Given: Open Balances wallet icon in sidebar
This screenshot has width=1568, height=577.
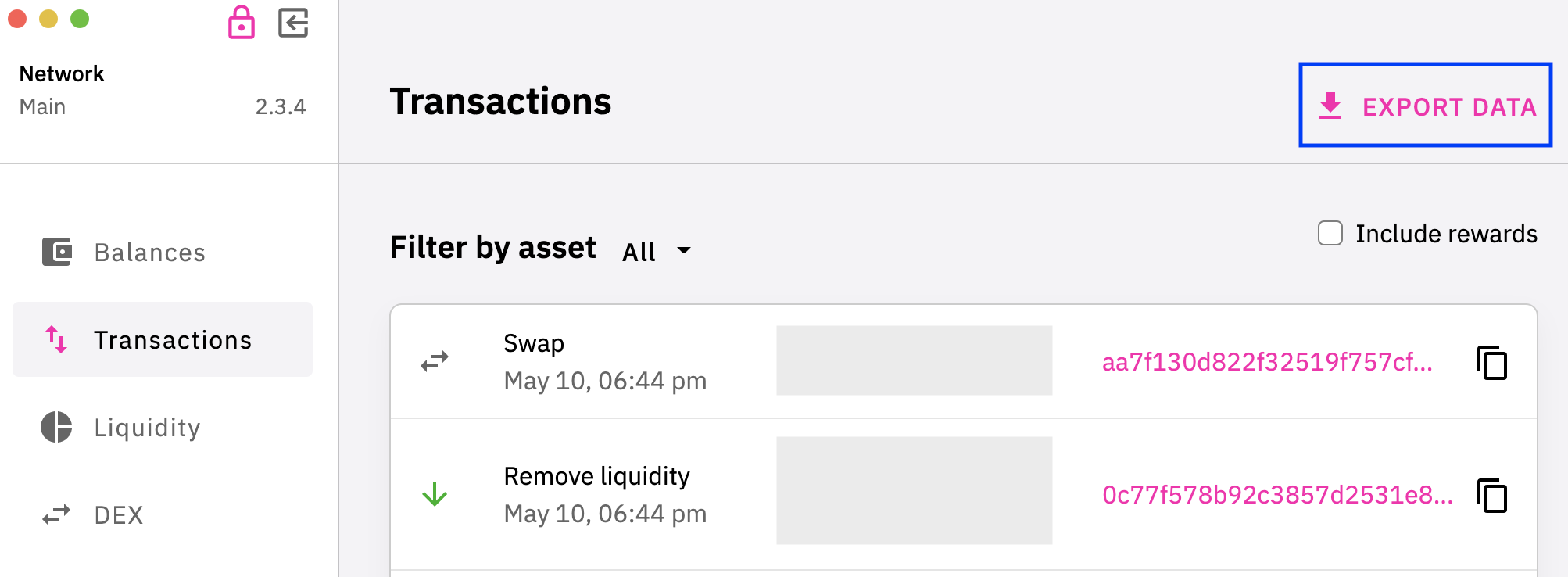Looking at the screenshot, I should click(56, 252).
